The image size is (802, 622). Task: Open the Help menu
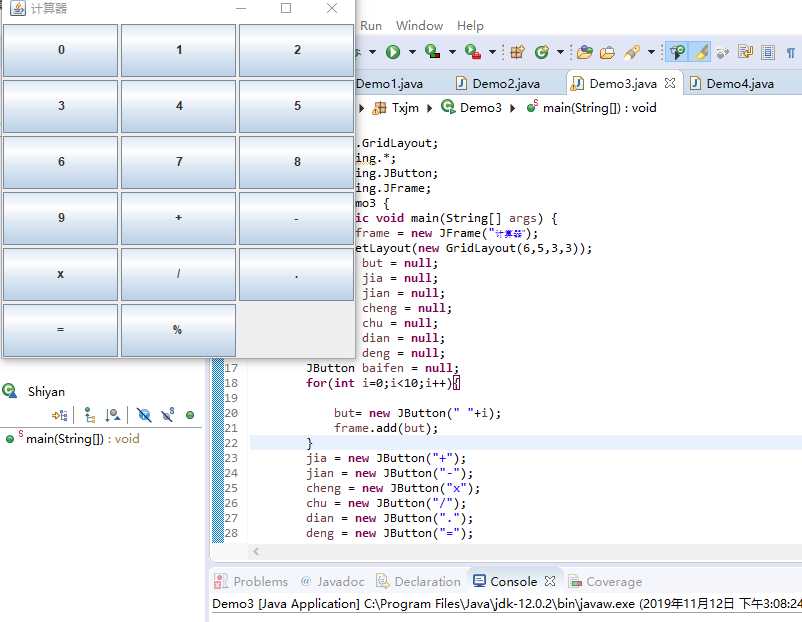coord(470,26)
